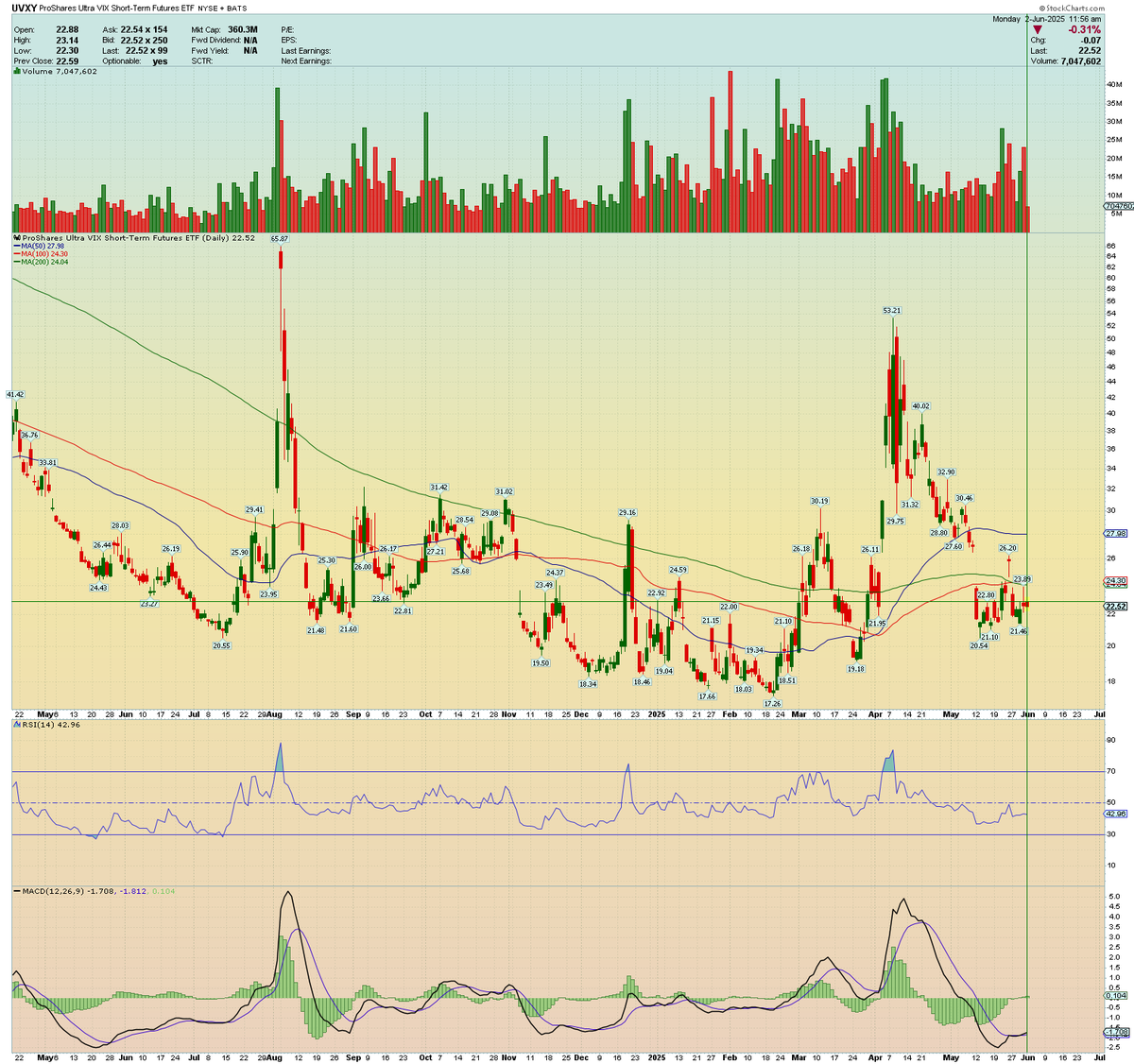Click the 24.30 MA value tag on the price axis
Image resolution: width=1134 pixels, height=1064 pixels.
[x=1116, y=581]
